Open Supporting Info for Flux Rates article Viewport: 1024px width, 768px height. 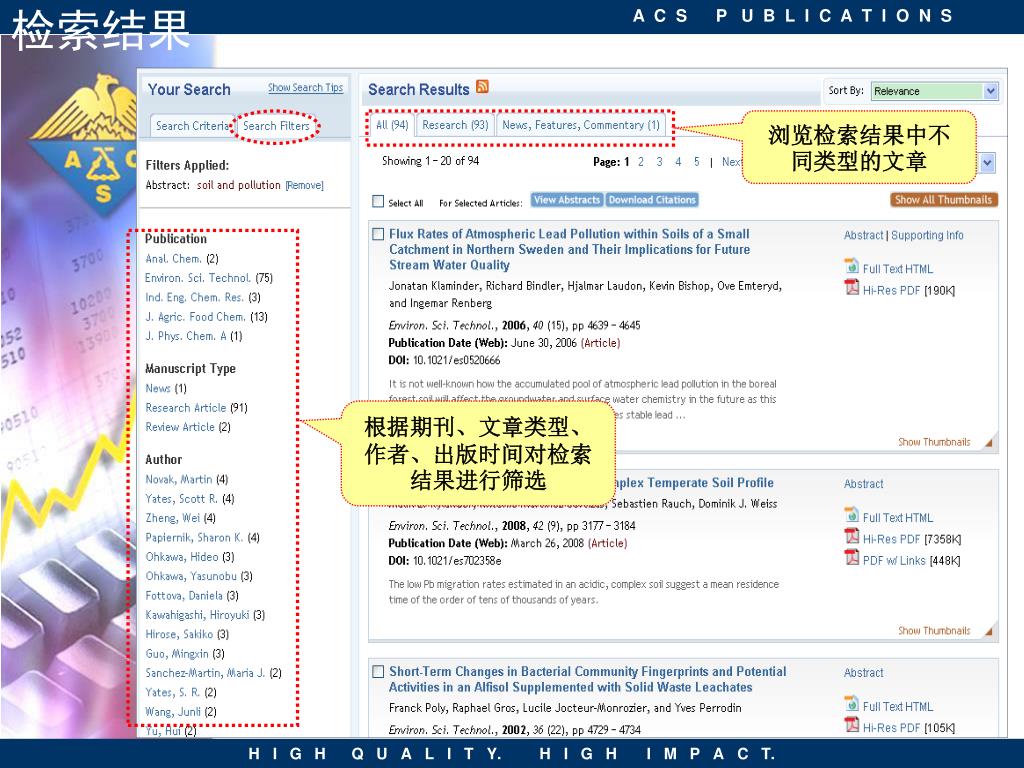(927, 235)
